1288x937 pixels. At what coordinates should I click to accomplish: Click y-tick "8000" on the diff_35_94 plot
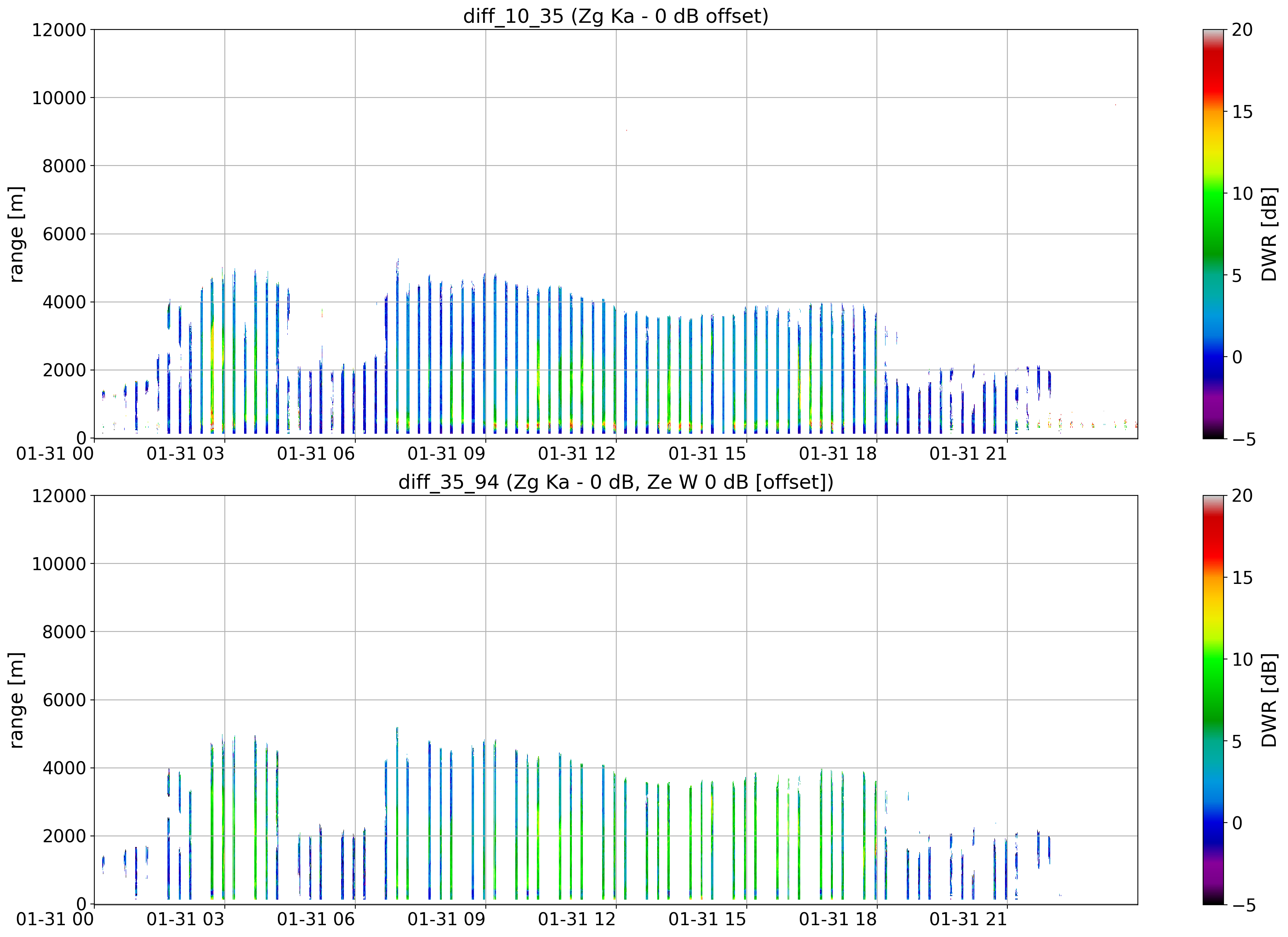pyautogui.click(x=64, y=632)
